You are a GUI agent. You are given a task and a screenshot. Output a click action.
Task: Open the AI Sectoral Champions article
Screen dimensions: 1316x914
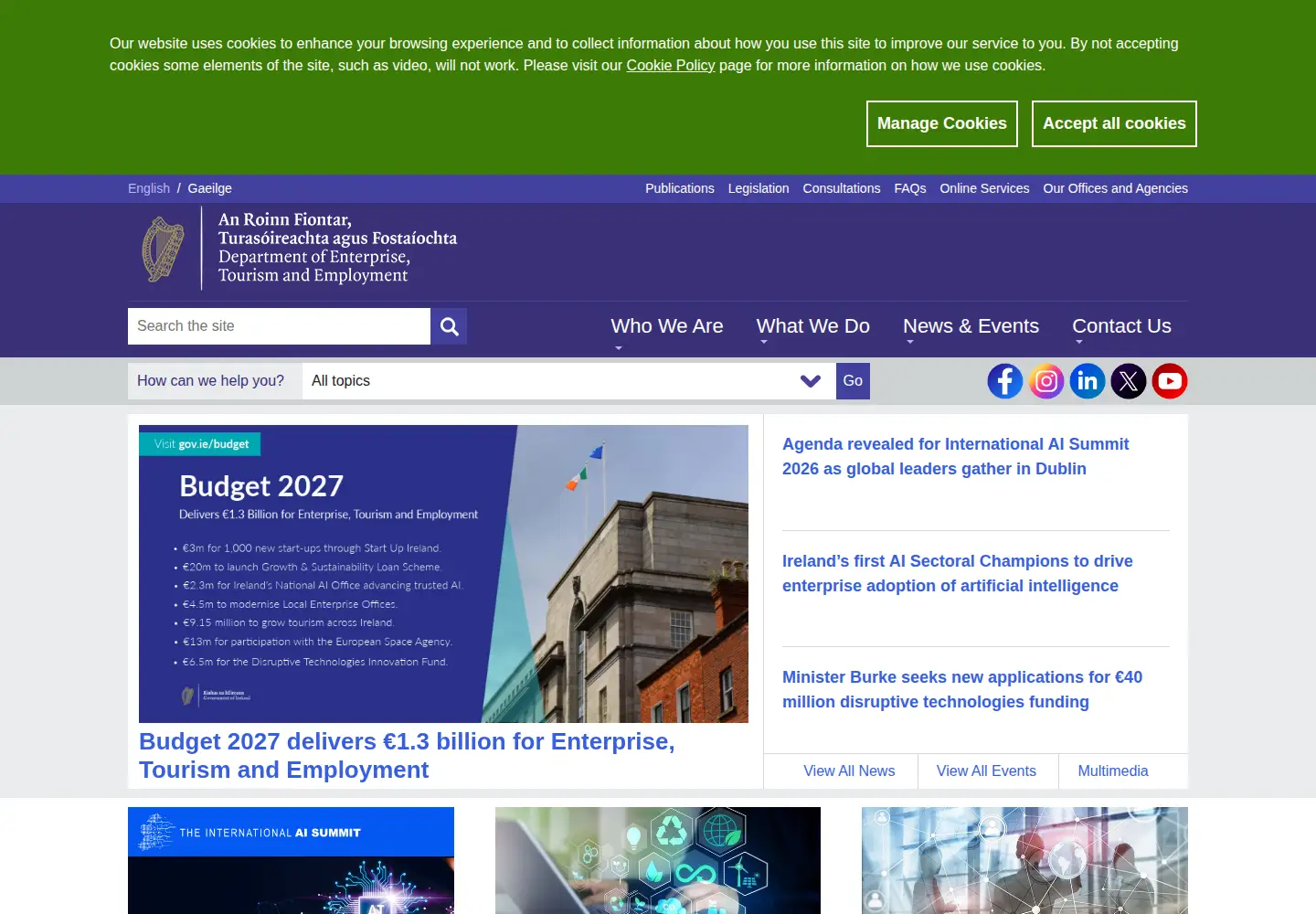point(958,573)
